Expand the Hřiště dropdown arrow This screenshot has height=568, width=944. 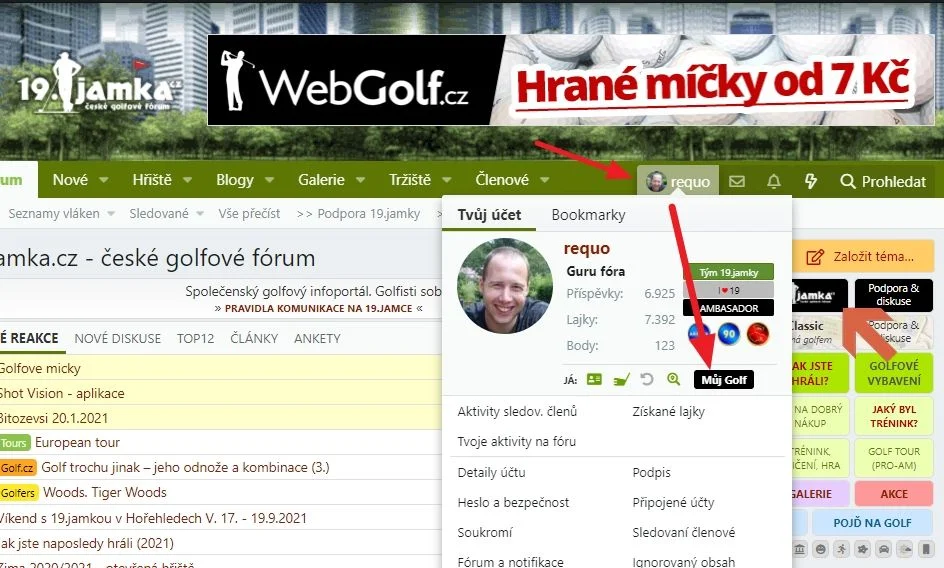(x=187, y=180)
